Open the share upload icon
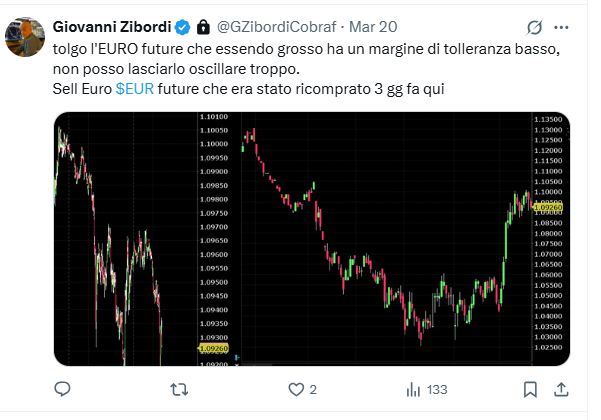 coord(561,389)
